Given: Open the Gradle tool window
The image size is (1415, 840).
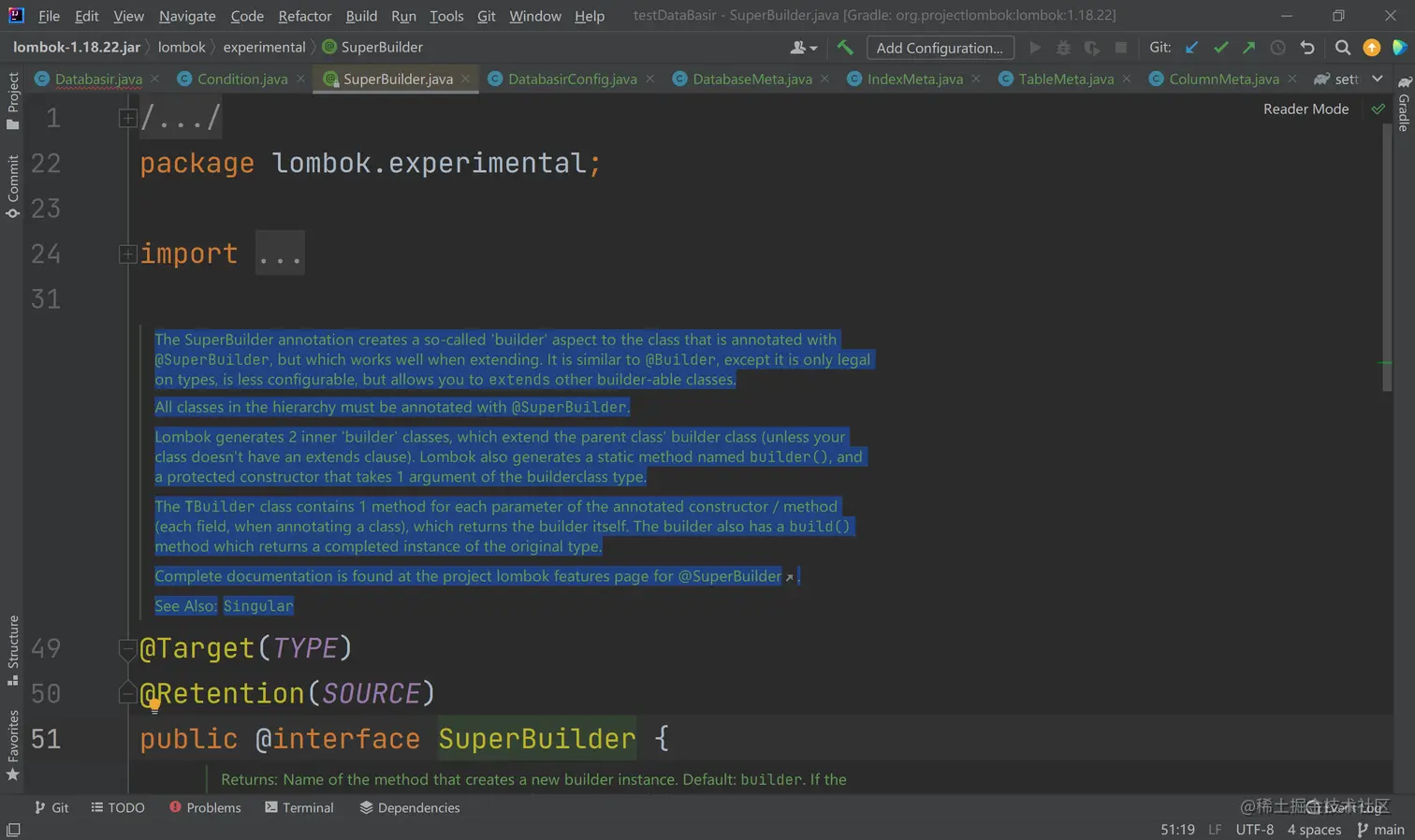Looking at the screenshot, I should point(1404,104).
